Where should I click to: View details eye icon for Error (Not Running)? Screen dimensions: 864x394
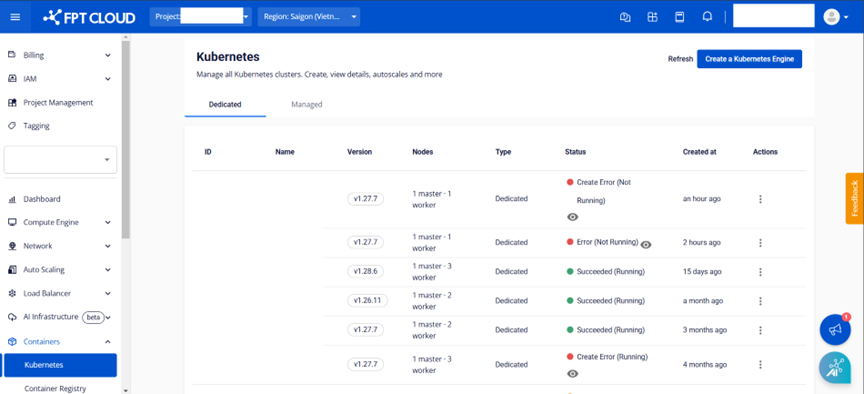pos(646,245)
